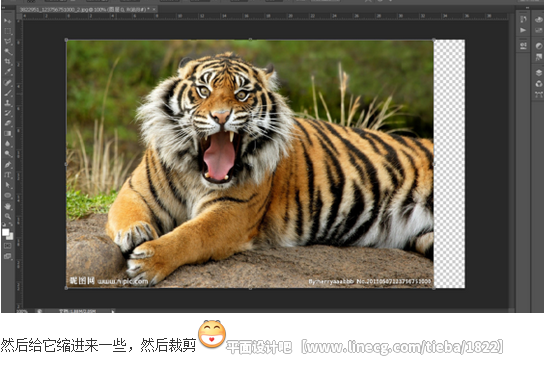Select the Crop tool

pos(8,62)
